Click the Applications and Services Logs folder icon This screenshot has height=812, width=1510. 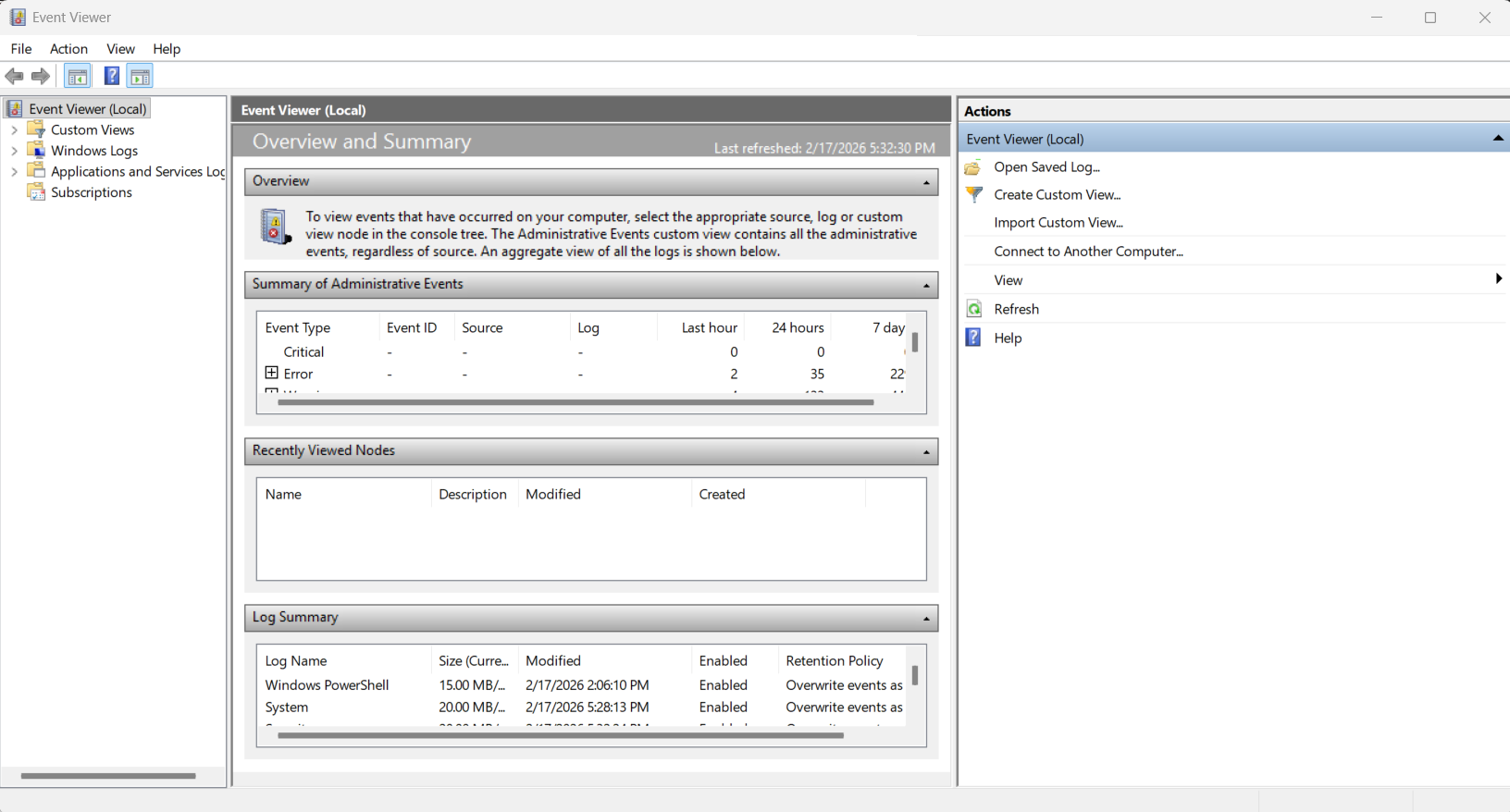coord(36,171)
